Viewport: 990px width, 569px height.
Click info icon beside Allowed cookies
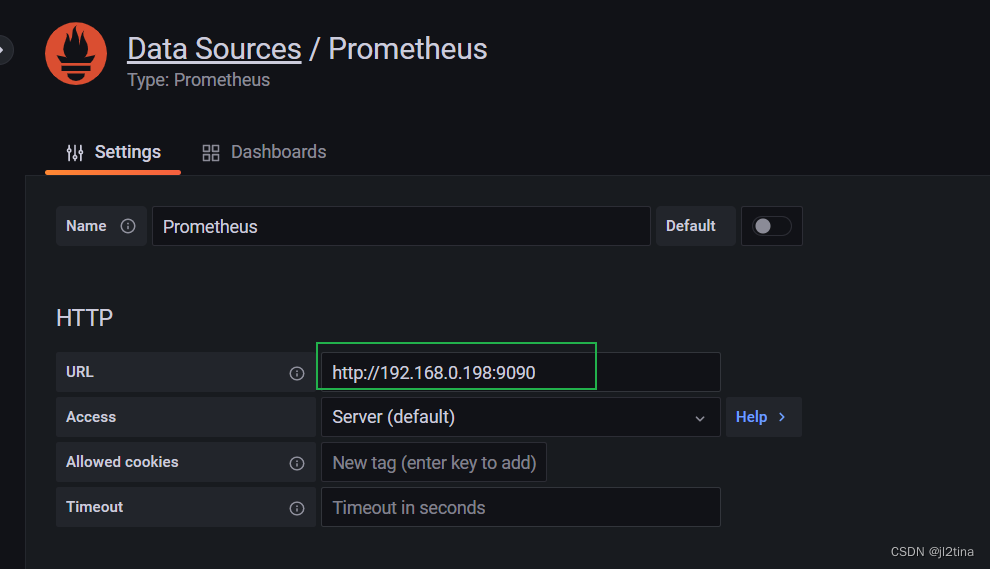click(x=297, y=463)
